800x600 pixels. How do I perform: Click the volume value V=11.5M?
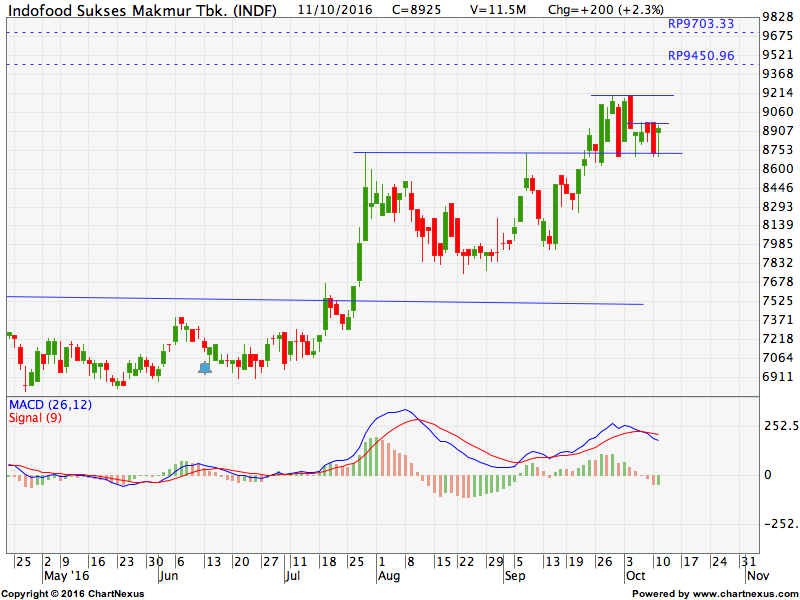click(498, 9)
